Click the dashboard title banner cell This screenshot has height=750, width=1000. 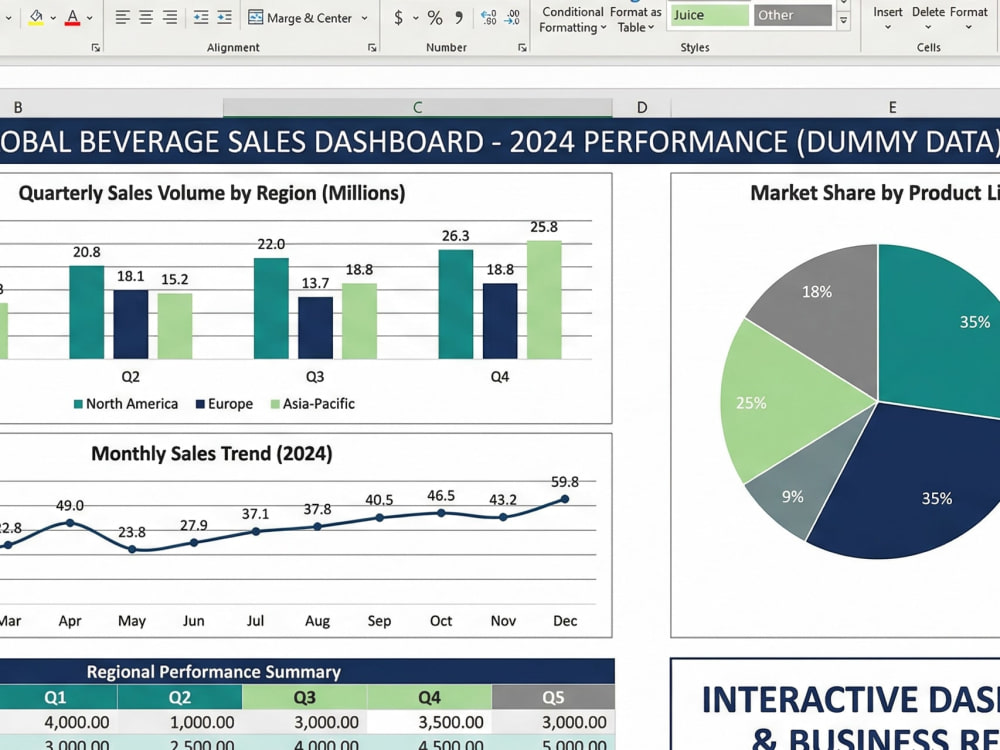click(x=500, y=141)
